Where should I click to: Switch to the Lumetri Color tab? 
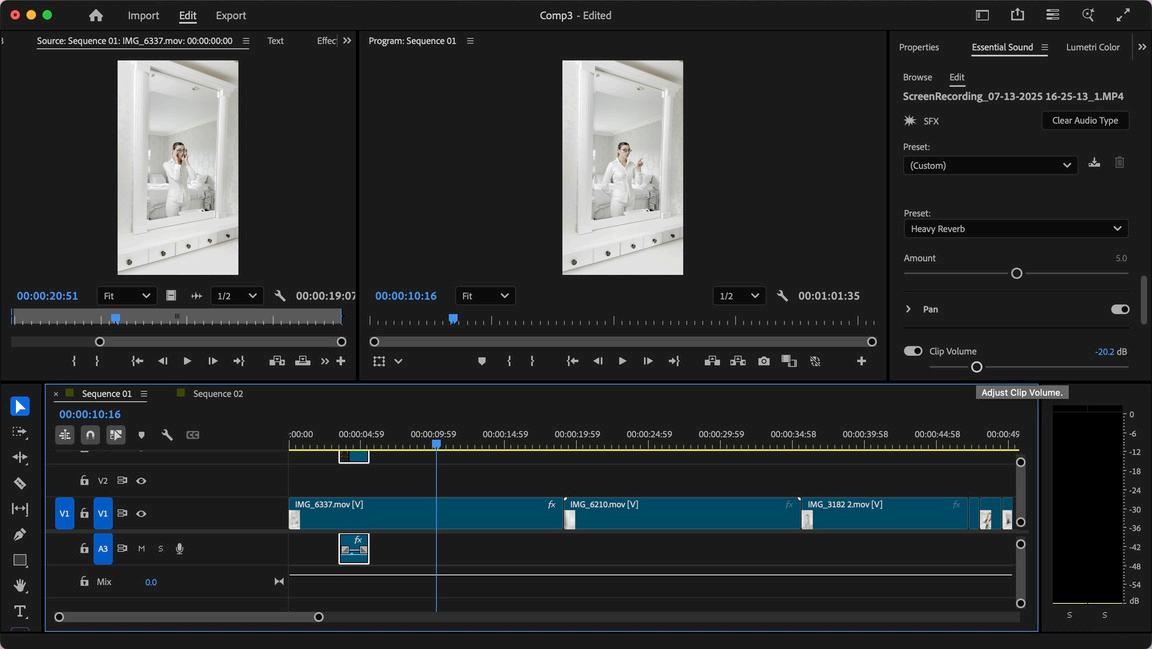point(1092,47)
